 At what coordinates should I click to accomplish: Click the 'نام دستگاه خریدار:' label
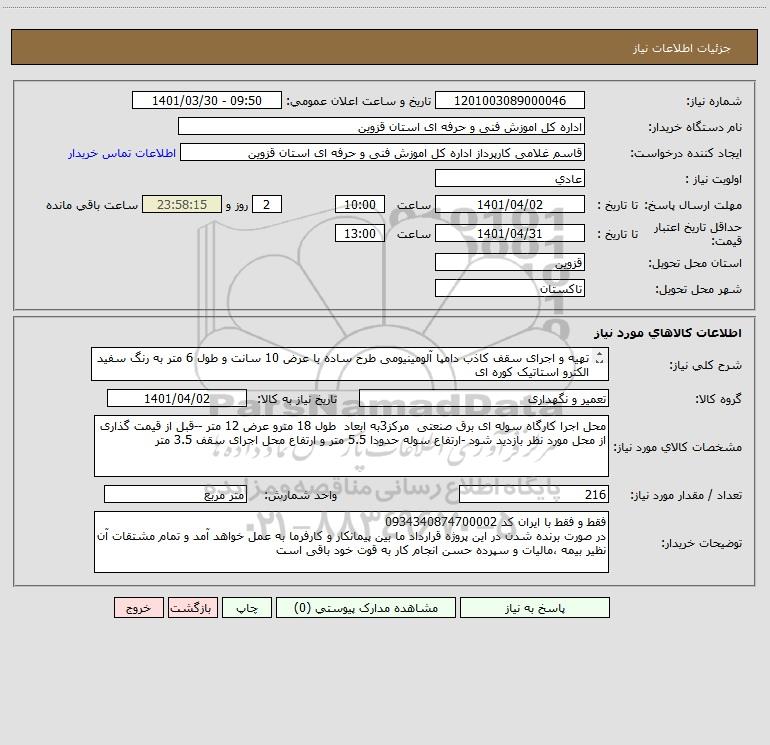pyautogui.click(x=695, y=127)
